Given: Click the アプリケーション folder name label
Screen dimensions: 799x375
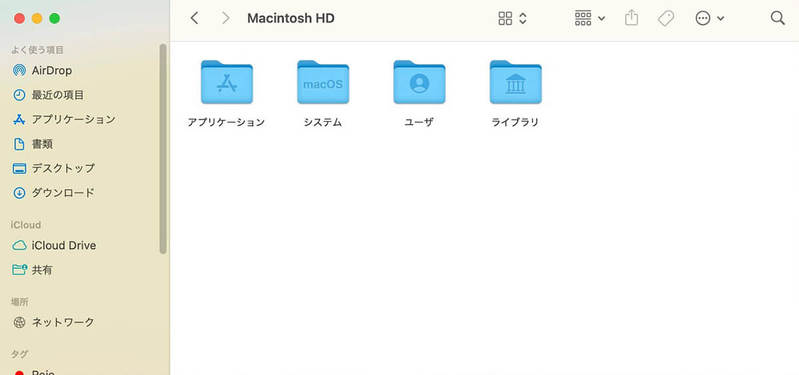Looking at the screenshot, I should point(226,122).
